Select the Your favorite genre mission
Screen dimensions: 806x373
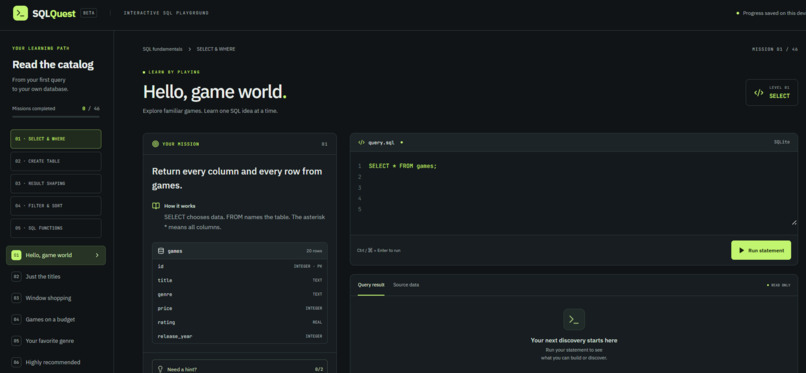pyautogui.click(x=56, y=341)
